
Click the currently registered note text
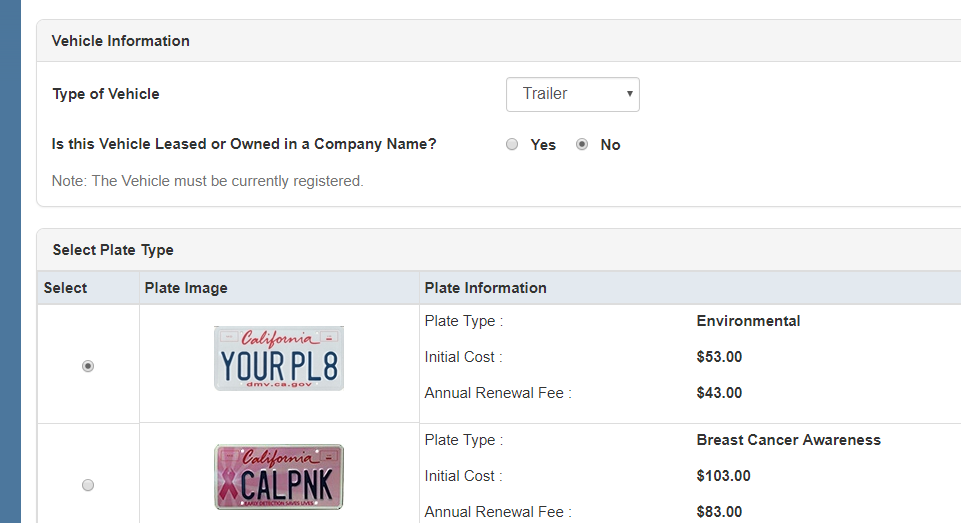point(207,181)
